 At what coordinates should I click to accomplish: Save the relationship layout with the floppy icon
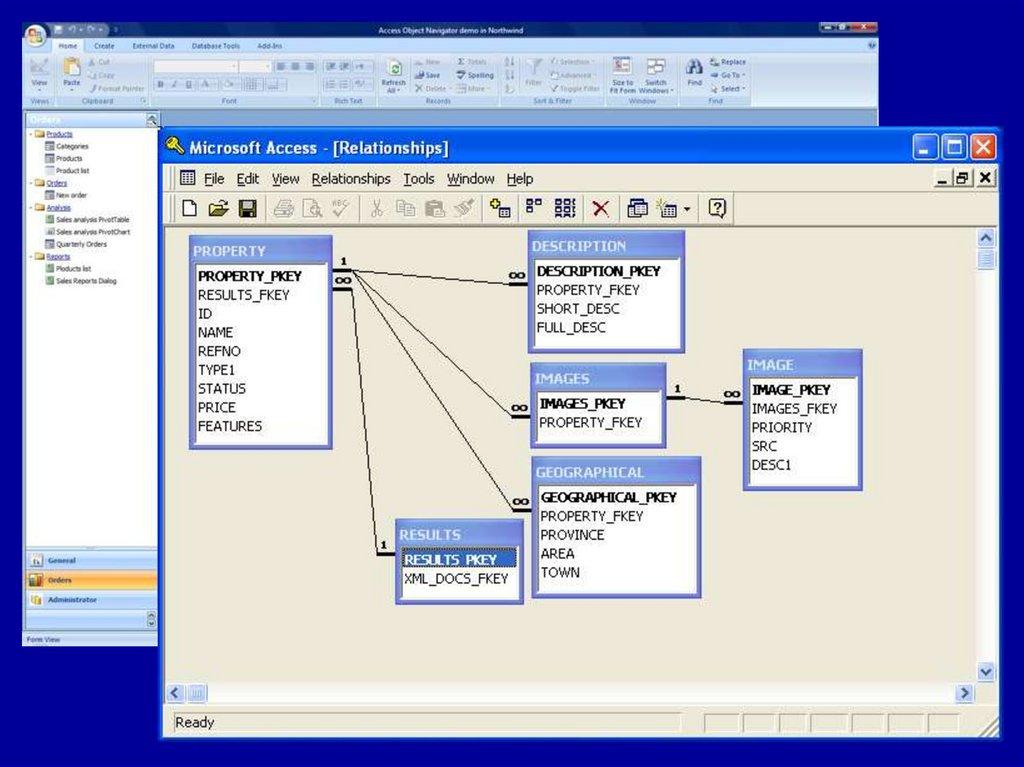[247, 208]
